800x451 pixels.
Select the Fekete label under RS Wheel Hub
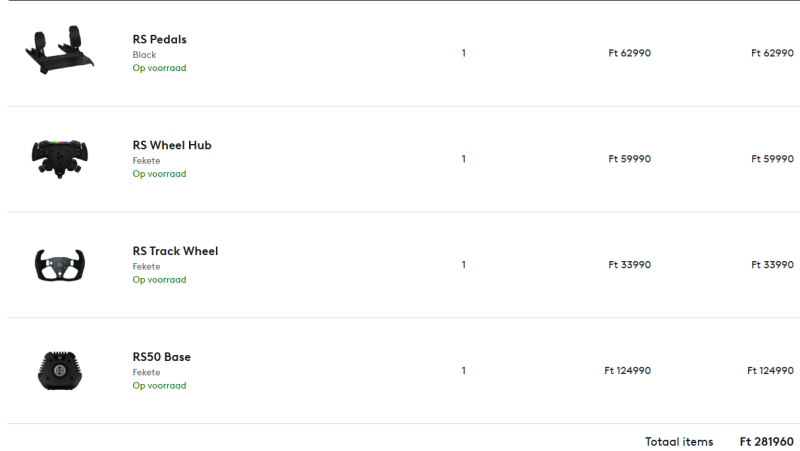pyautogui.click(x=146, y=161)
